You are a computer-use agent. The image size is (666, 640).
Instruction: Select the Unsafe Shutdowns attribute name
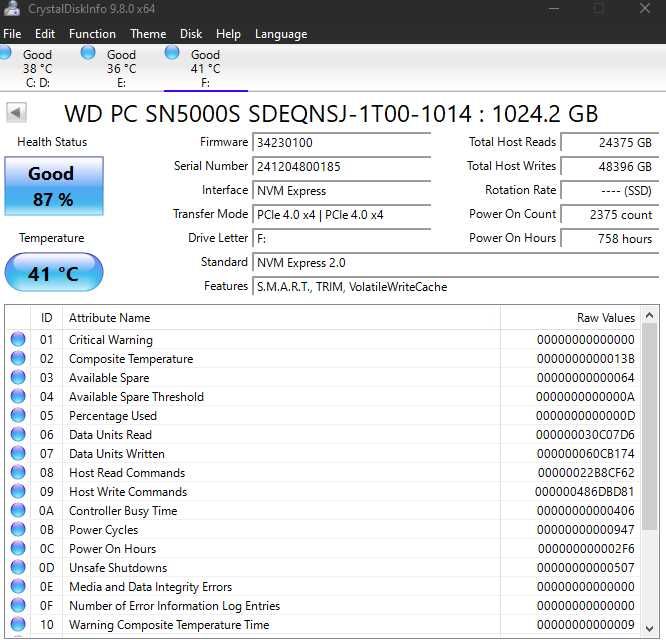click(118, 568)
